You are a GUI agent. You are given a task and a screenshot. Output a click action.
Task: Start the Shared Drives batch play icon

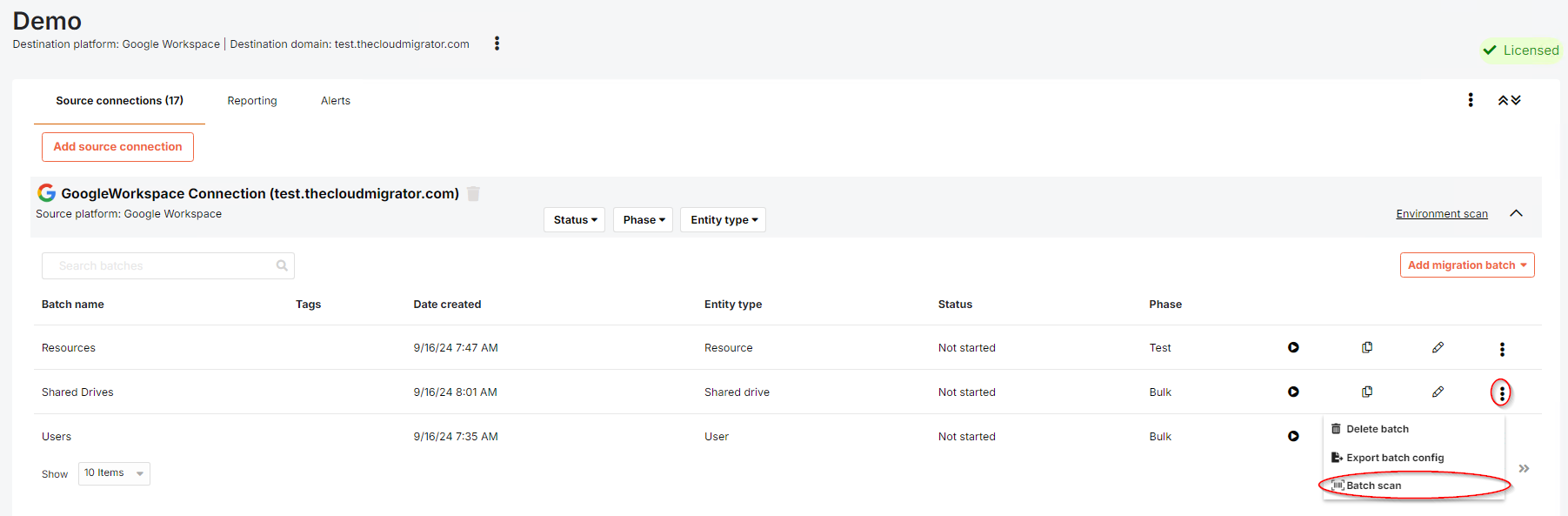click(1293, 392)
